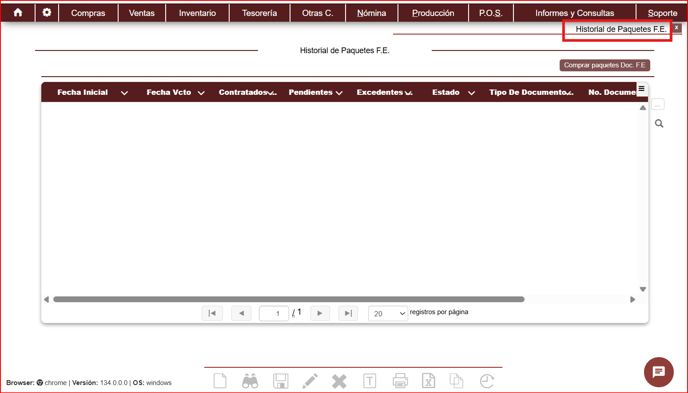Click the horizontal scrollbar of the grid

point(289,299)
